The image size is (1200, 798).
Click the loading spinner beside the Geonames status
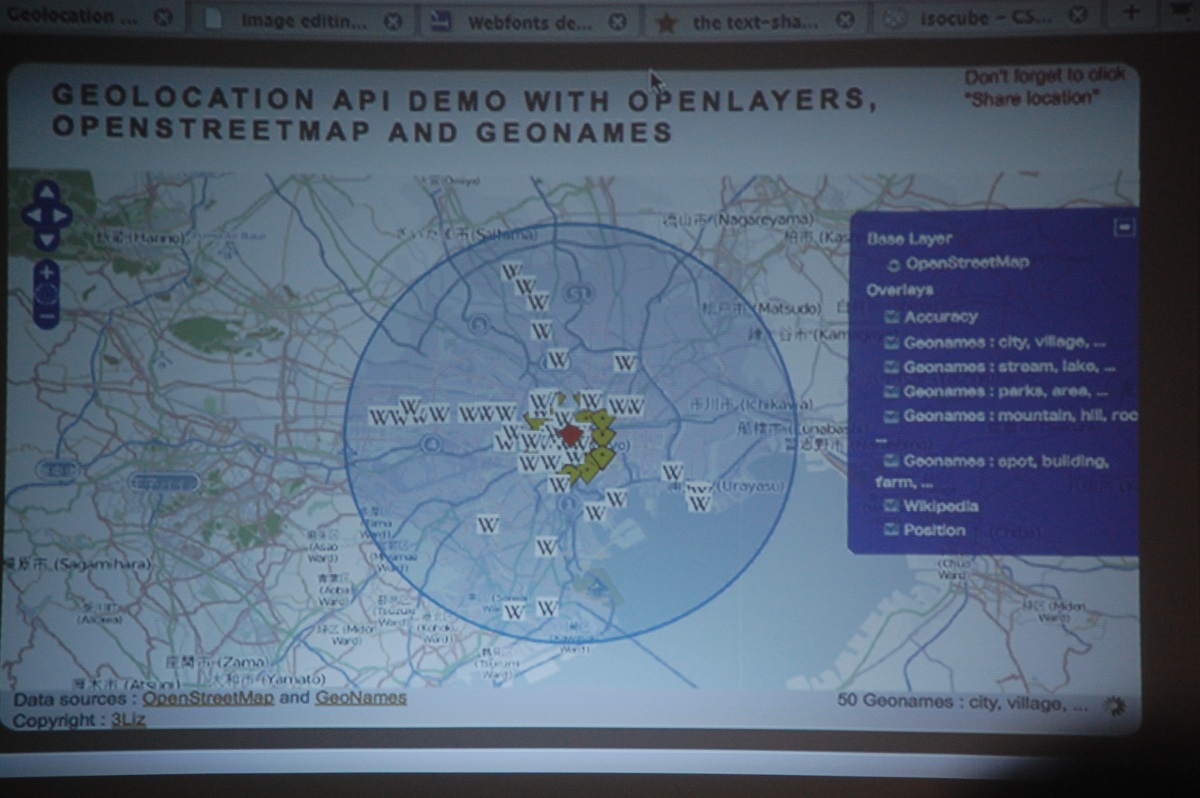(x=1113, y=705)
